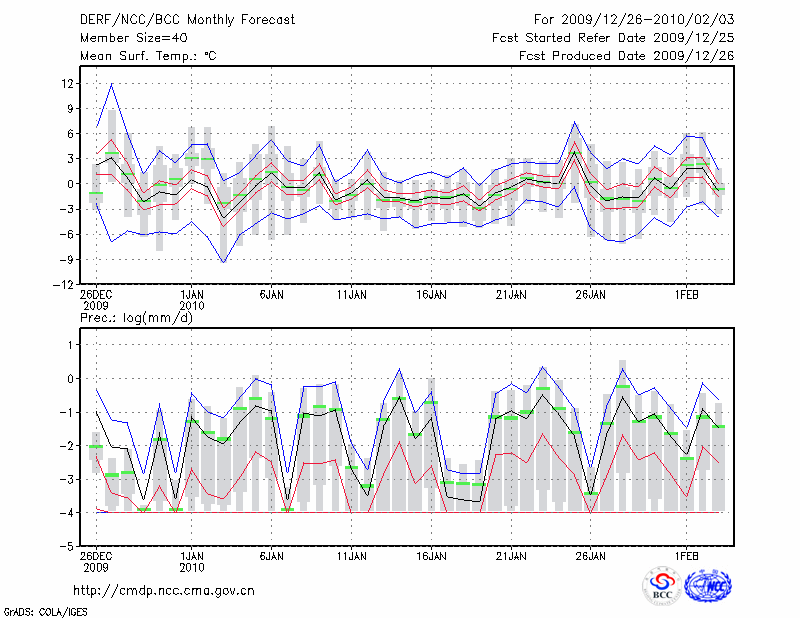Click 6JAN tick on temperature chart axis
800x618 pixels.
[271, 296]
